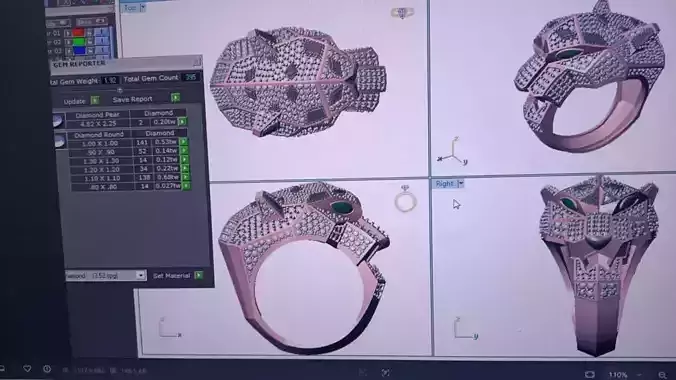Click the play arrow icon on layer 02 row
This screenshot has height=380, width=676.
[x=69, y=42]
